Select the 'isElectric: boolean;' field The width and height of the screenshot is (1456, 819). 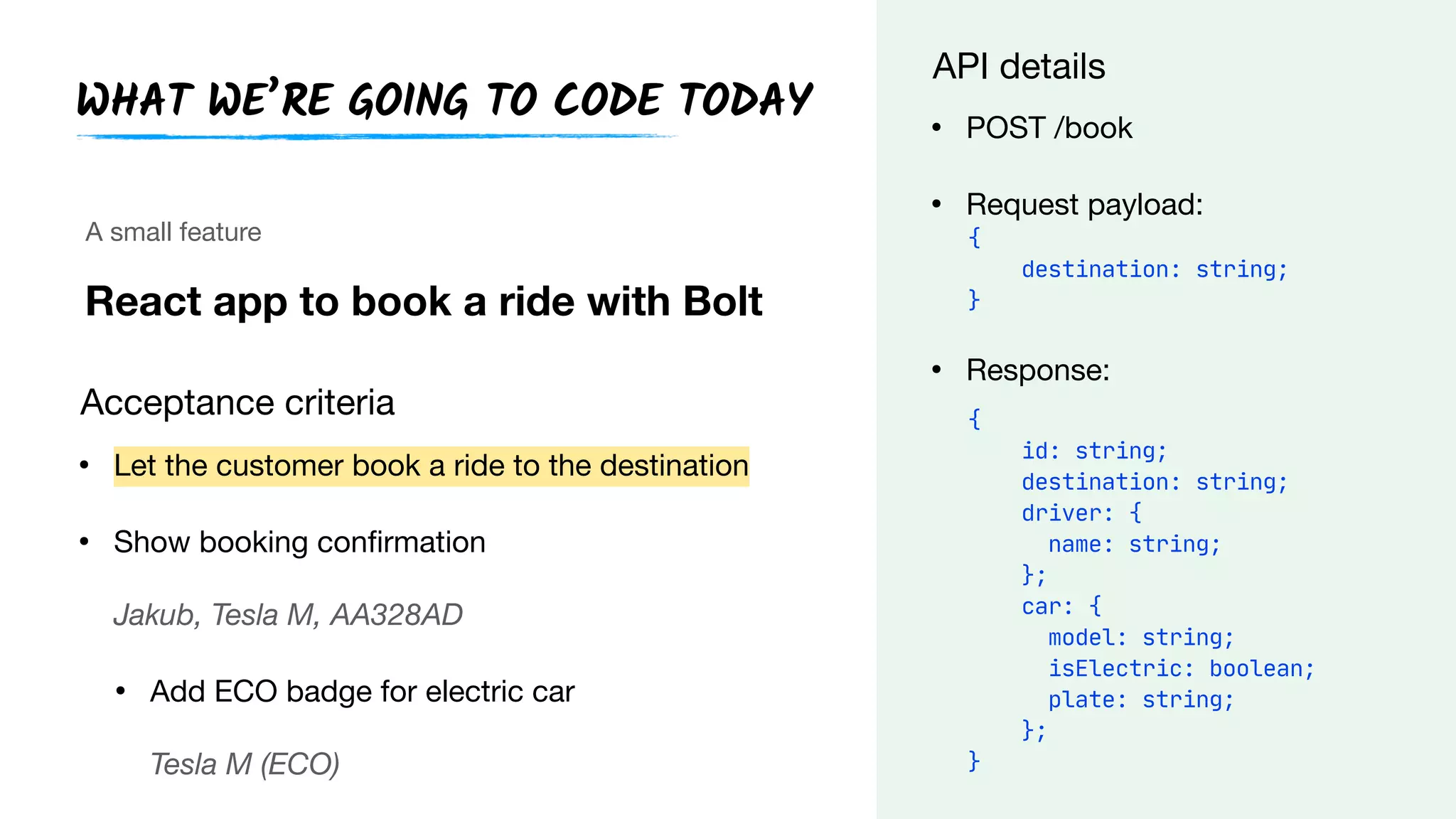coord(1181,669)
